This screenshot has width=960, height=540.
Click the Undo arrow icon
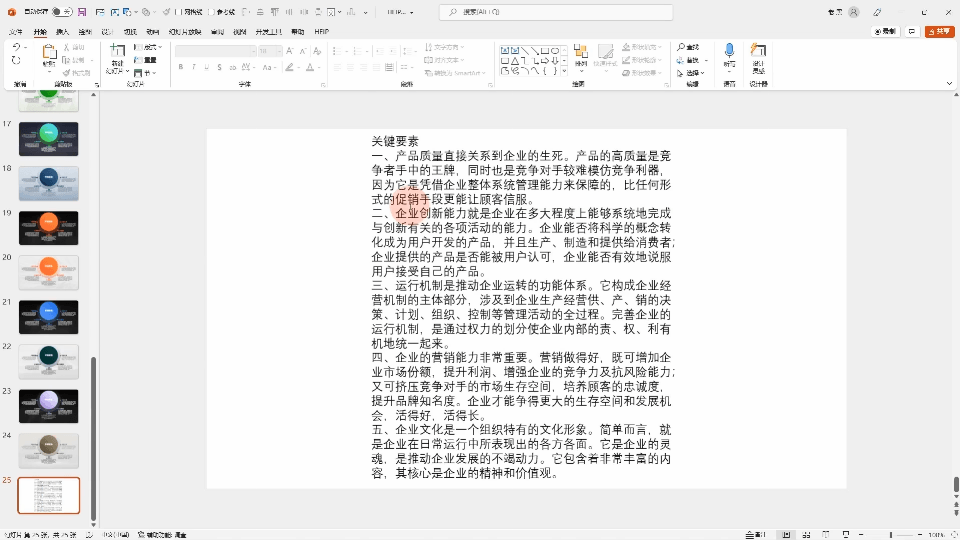pos(17,47)
